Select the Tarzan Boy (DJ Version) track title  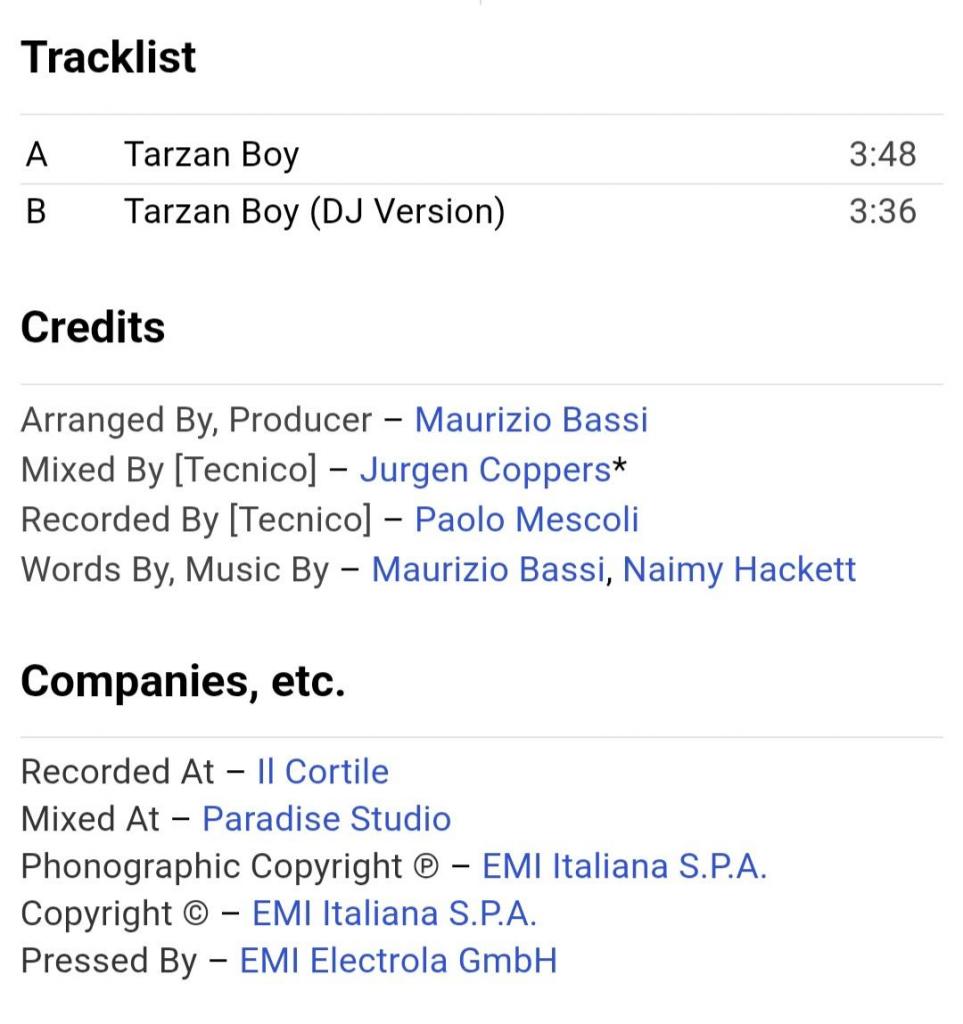[314, 212]
